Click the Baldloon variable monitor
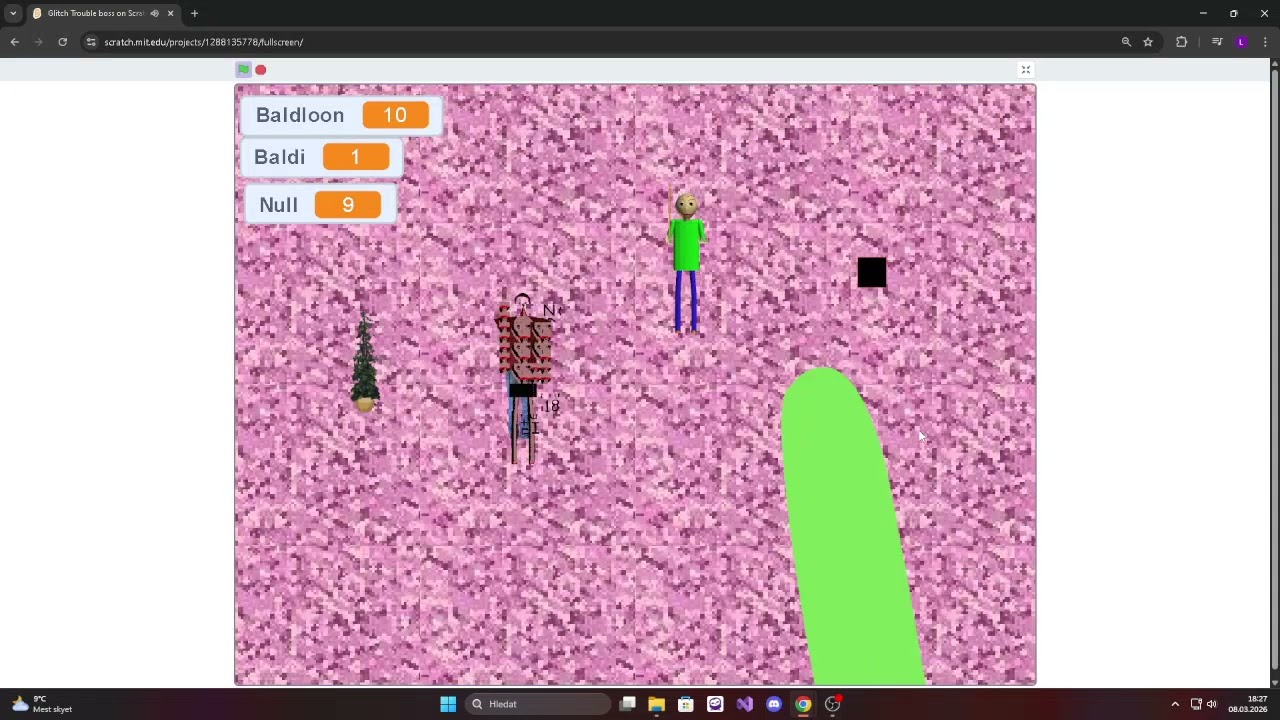This screenshot has width=1280, height=720. (x=341, y=115)
